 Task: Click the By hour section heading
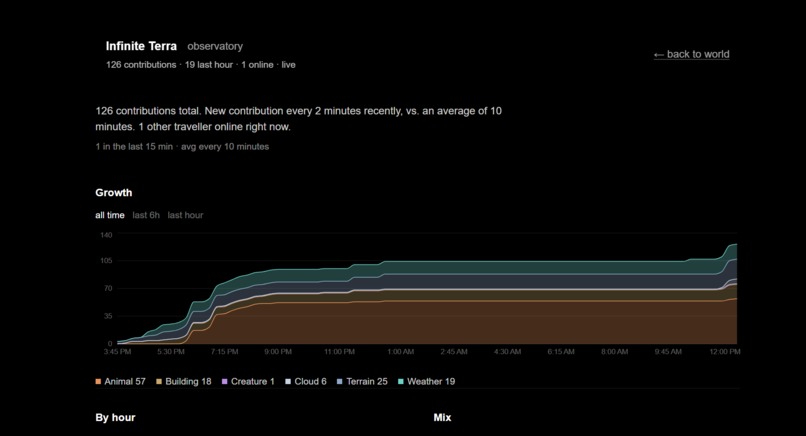(115, 417)
